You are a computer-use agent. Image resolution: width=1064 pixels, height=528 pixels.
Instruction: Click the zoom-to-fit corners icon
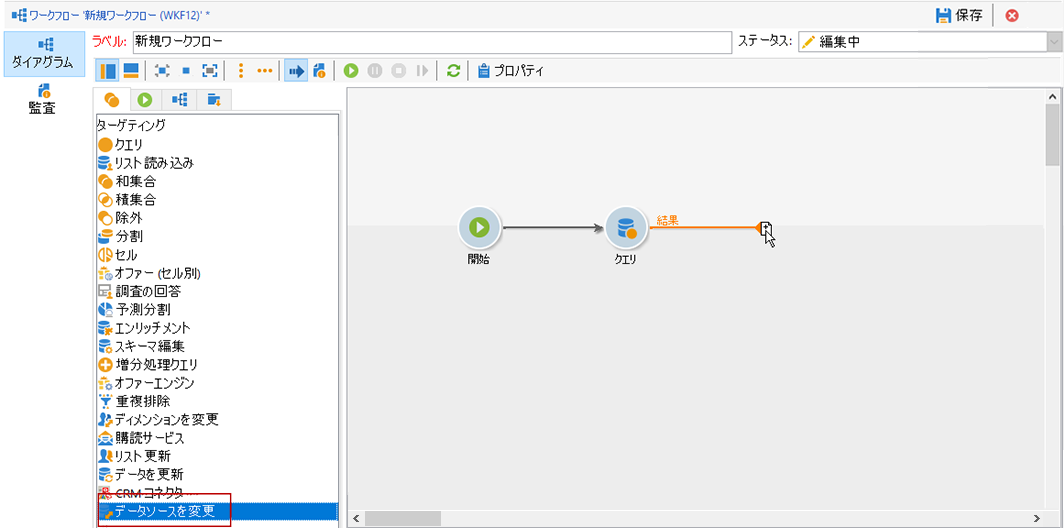162,71
